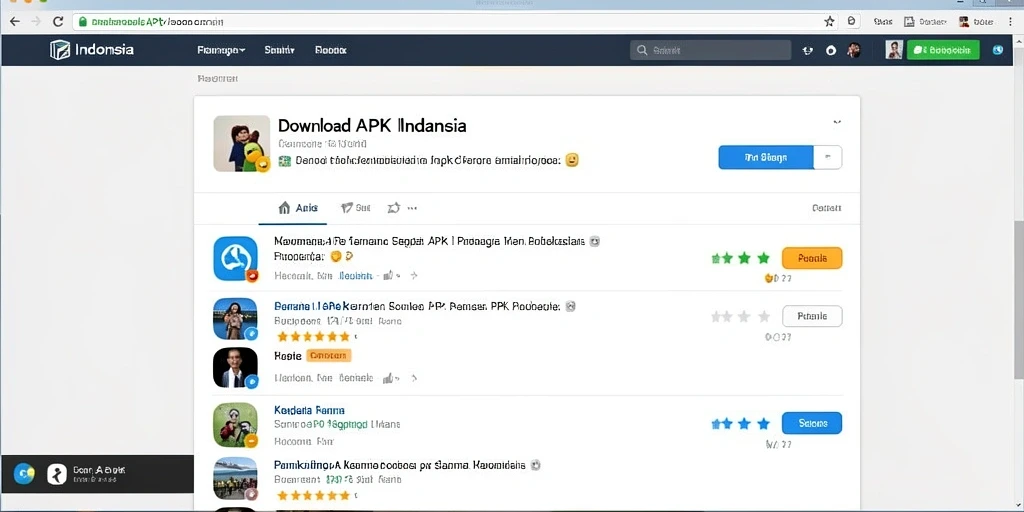Click the page's vertical scrollbar
Image resolution: width=1024 pixels, height=512 pixels.
[1018, 300]
